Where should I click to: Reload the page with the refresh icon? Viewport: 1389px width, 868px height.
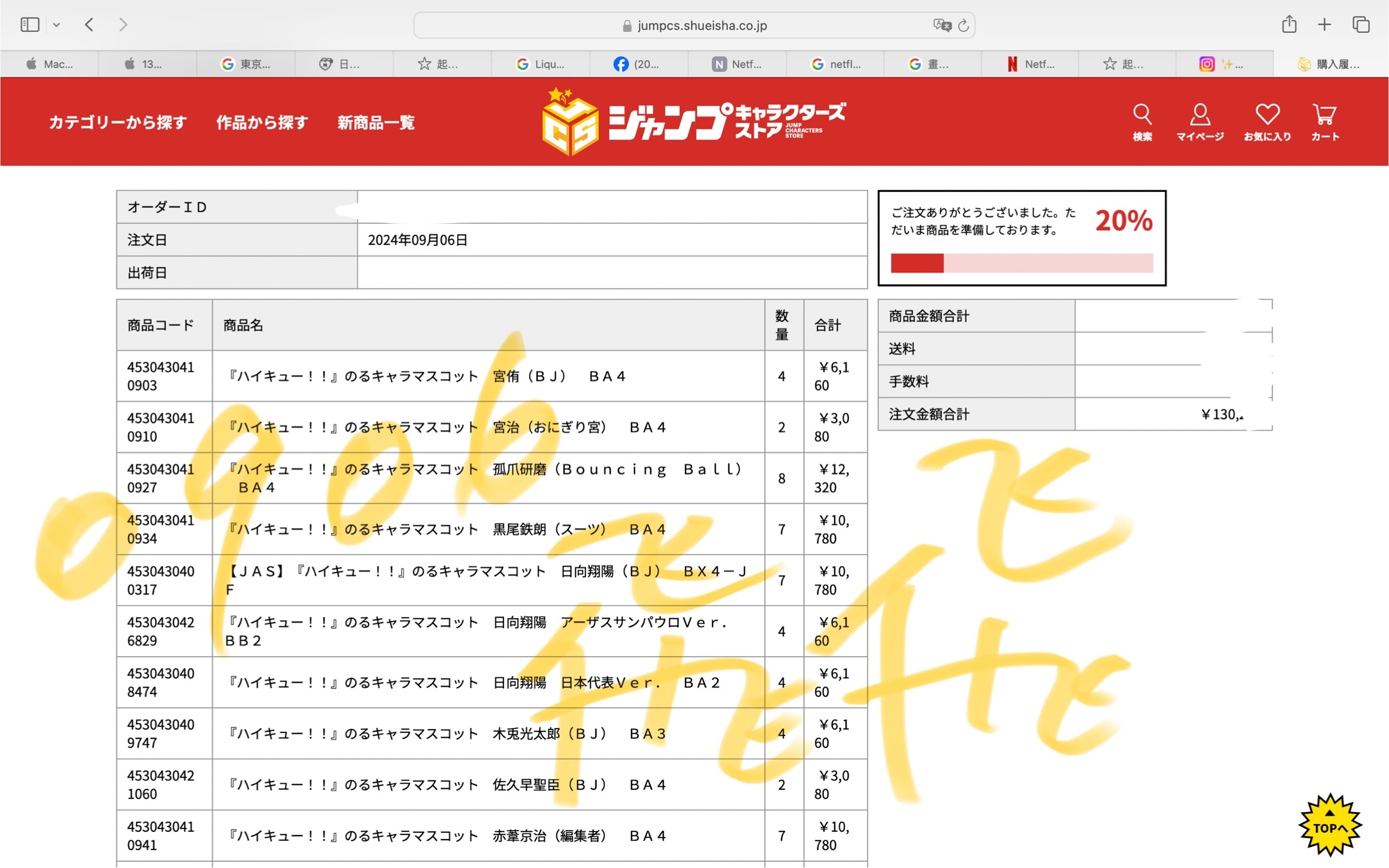963,25
